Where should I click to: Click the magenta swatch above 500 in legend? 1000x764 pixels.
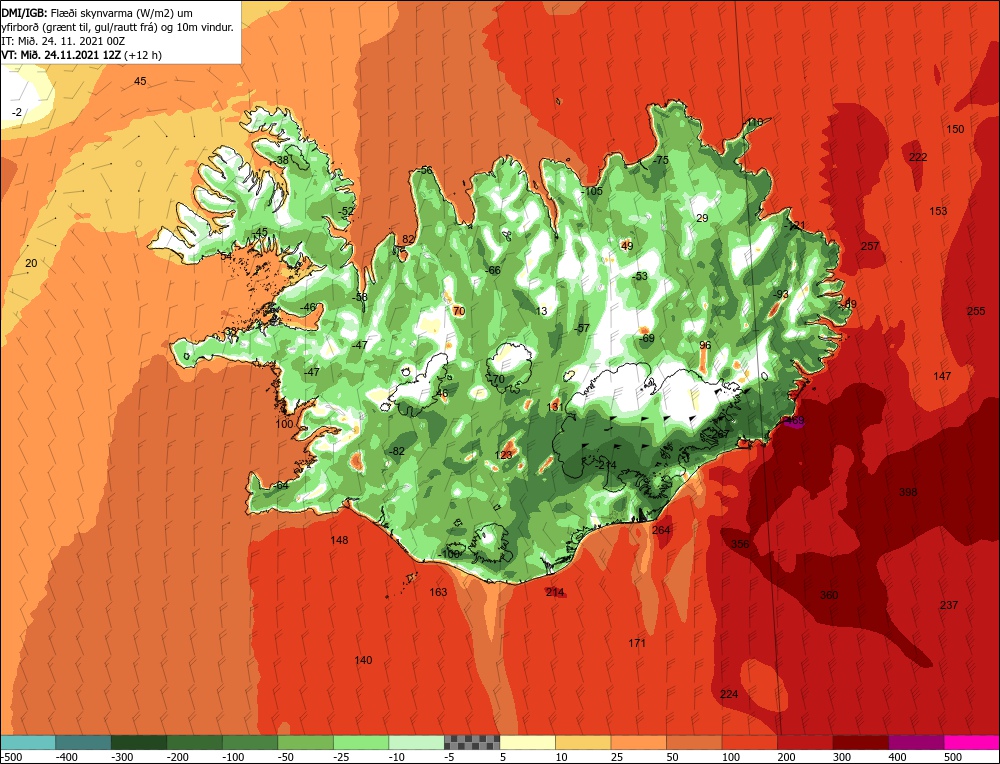click(x=971, y=742)
